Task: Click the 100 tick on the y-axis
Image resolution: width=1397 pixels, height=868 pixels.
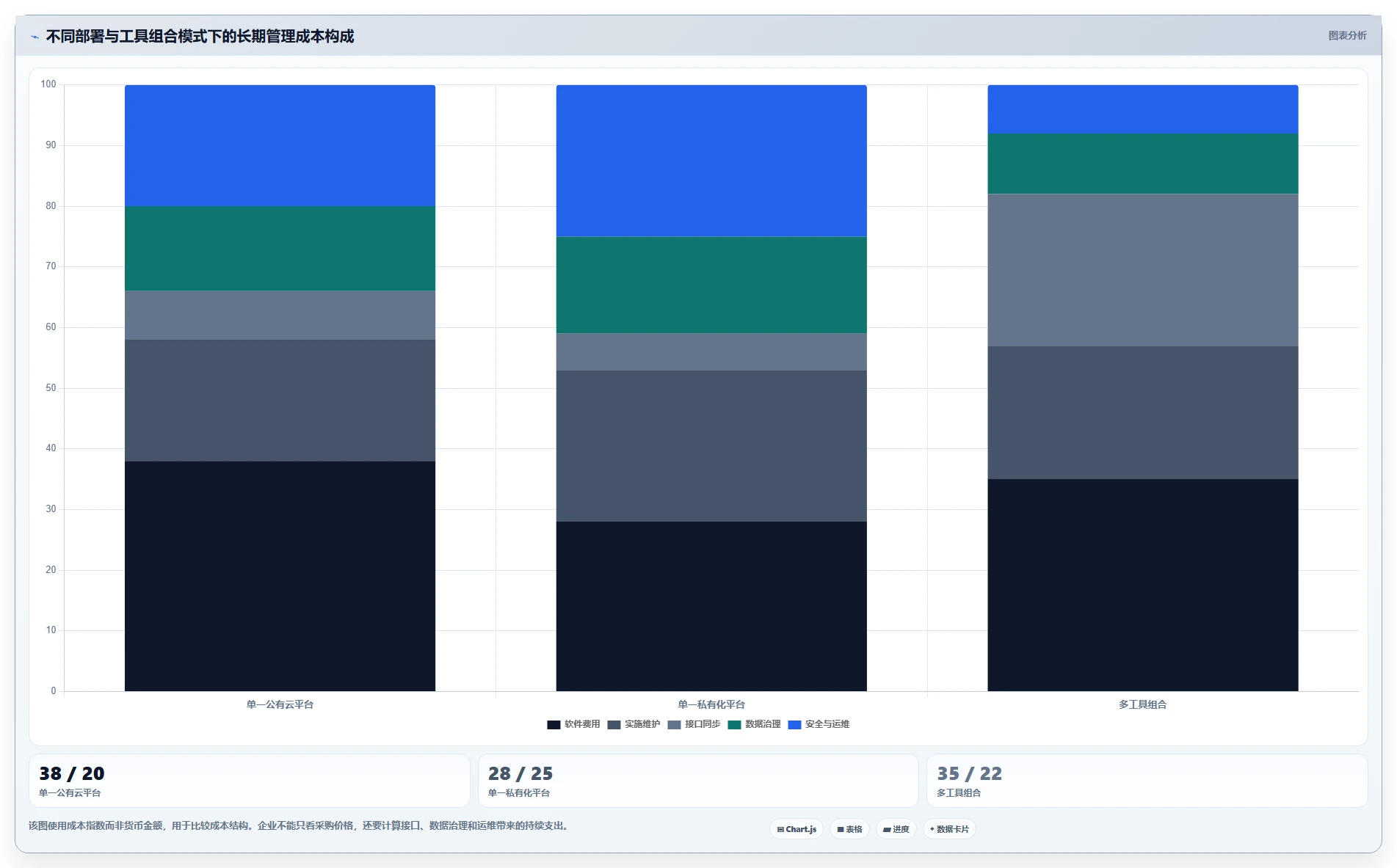Action: pos(48,84)
